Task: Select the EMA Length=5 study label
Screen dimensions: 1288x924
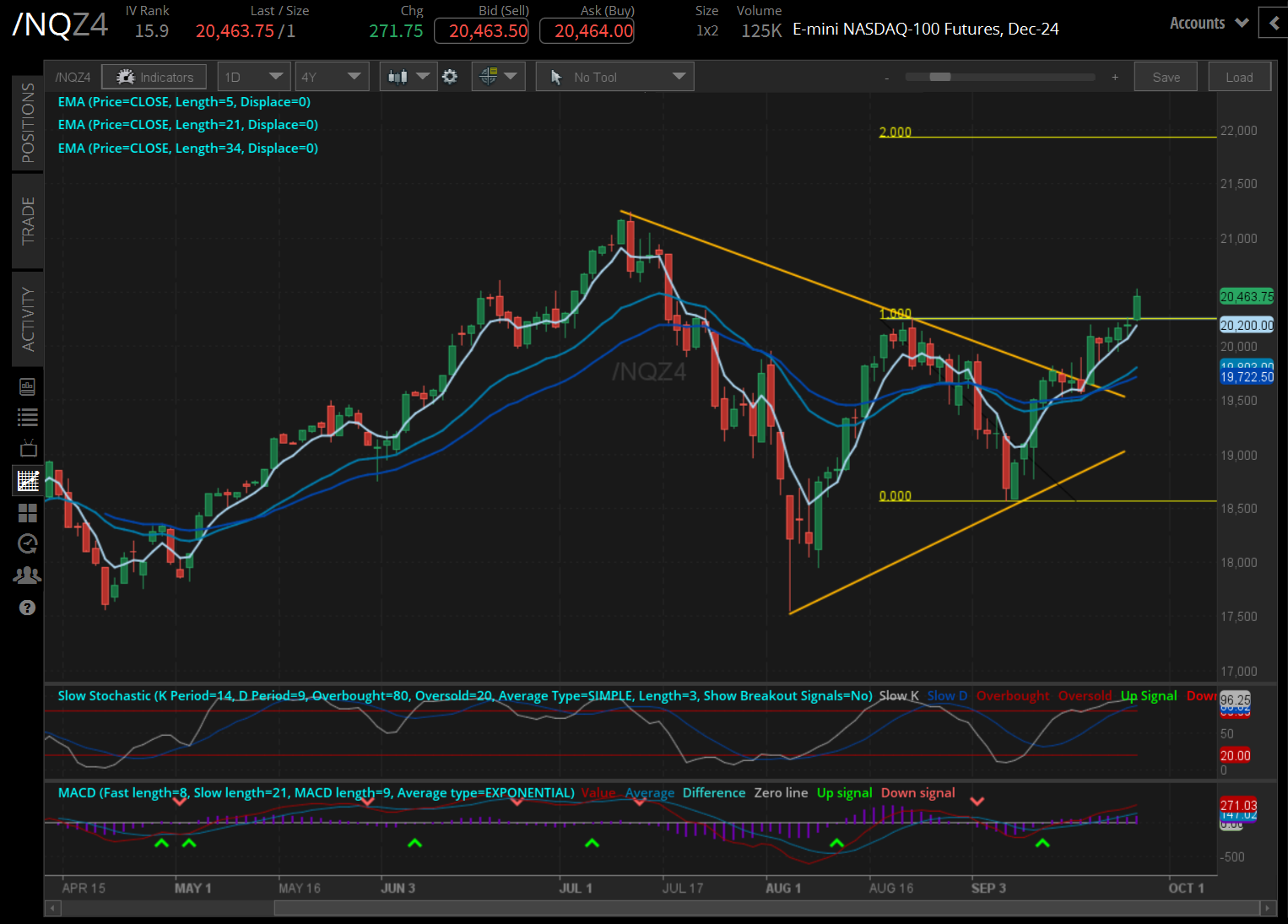Action: click(184, 101)
